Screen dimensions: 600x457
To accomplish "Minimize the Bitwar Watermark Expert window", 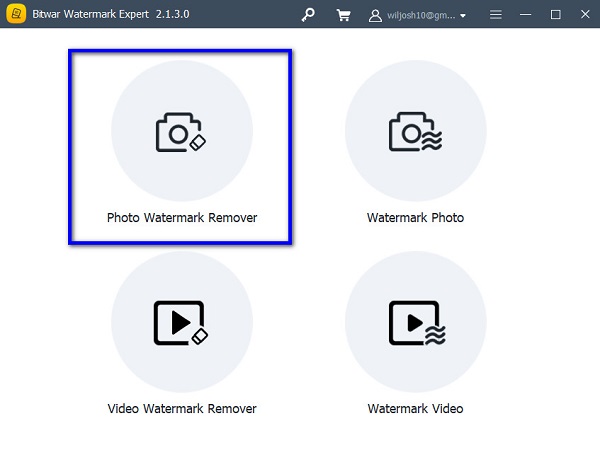I will [x=525, y=15].
